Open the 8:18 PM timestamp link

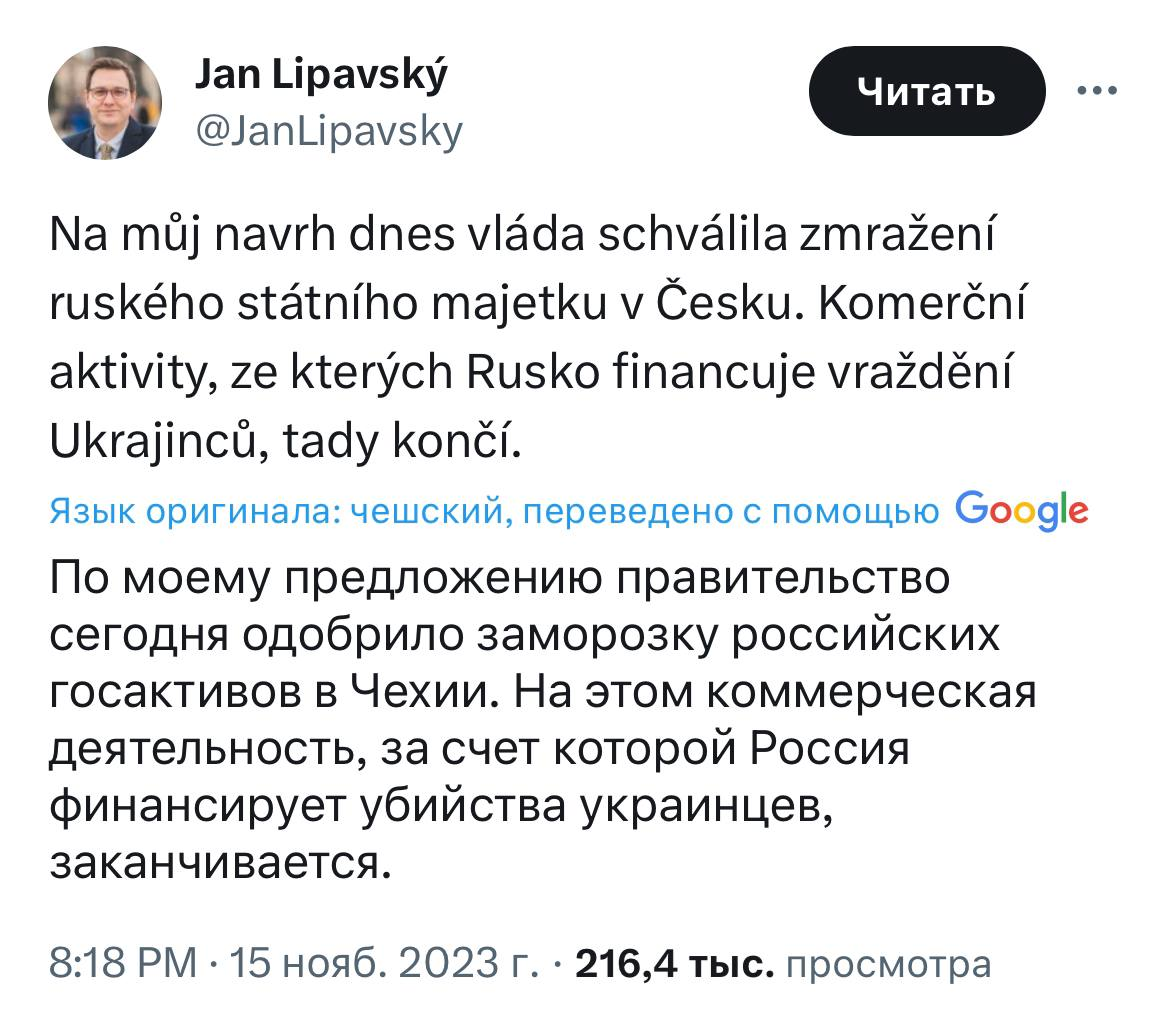pyautogui.click(x=123, y=963)
